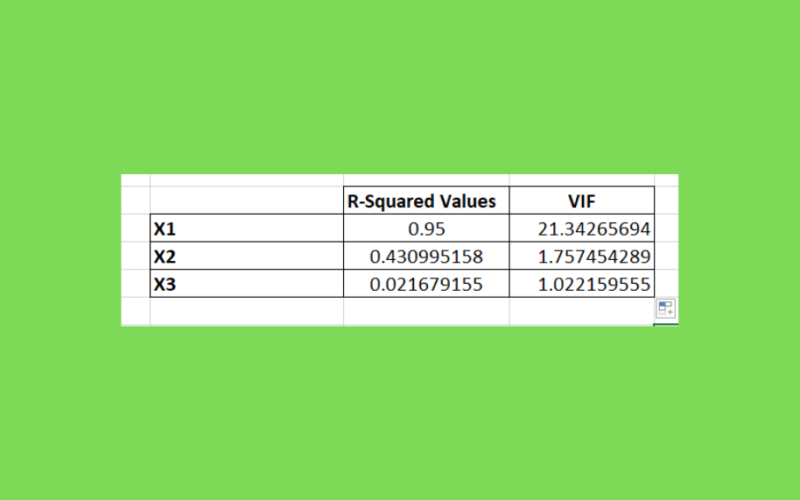The width and height of the screenshot is (800, 500).
Task: Click the narrow empty cell left of X1
Action: [x=136, y=228]
